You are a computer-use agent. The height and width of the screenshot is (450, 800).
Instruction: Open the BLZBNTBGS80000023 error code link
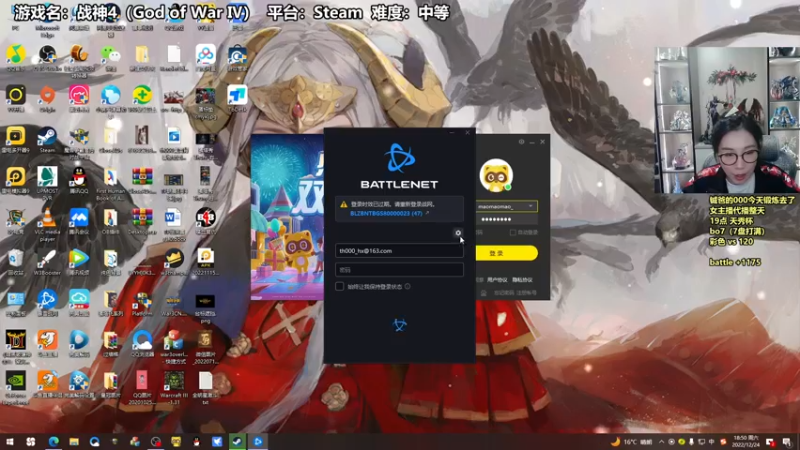coord(386,213)
